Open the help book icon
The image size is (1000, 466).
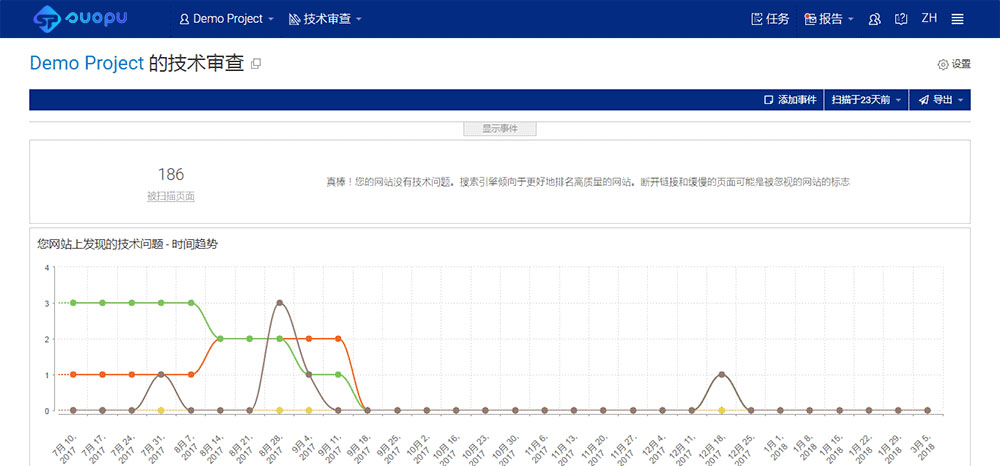pos(901,19)
